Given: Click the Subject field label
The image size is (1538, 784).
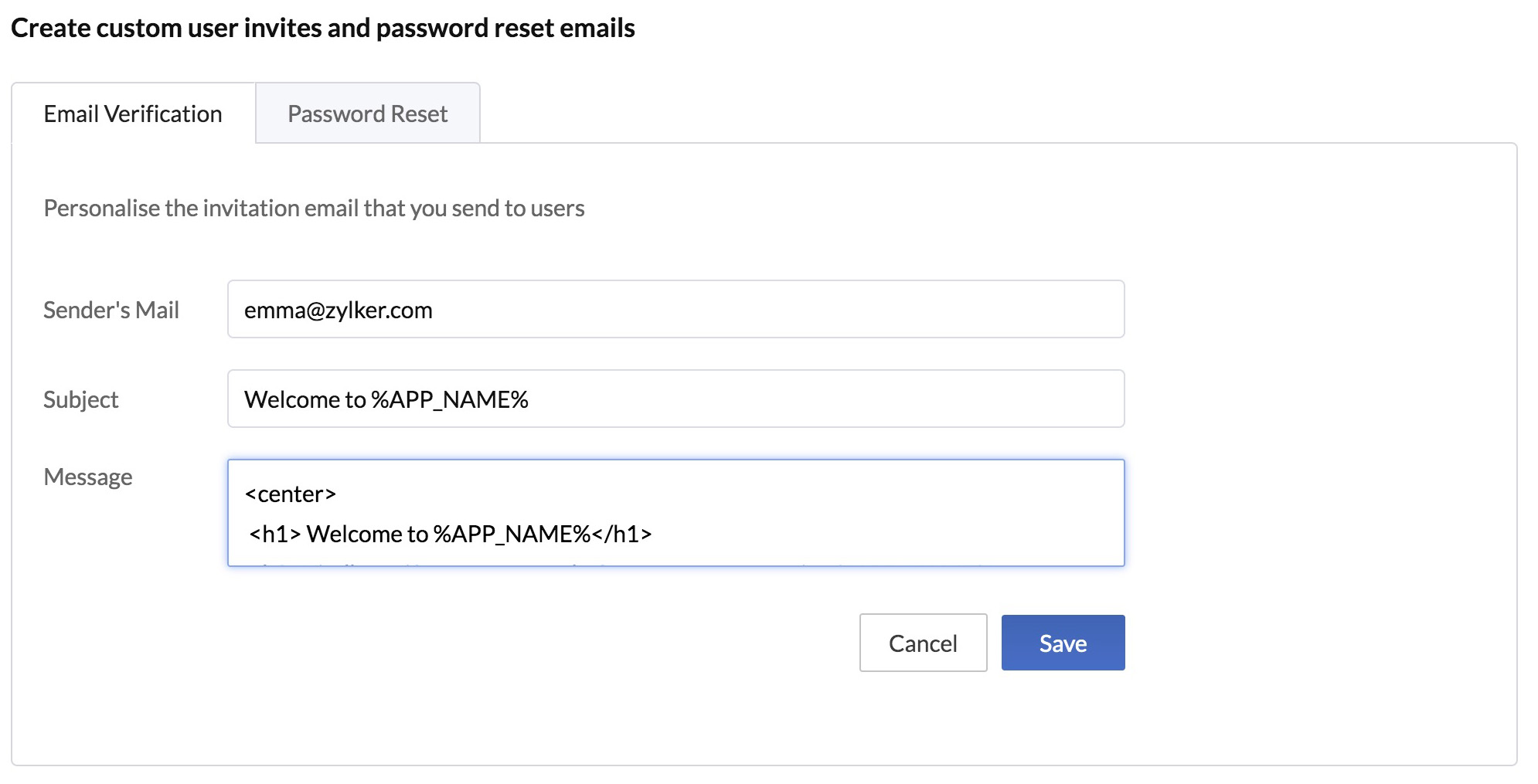Looking at the screenshot, I should (x=81, y=399).
